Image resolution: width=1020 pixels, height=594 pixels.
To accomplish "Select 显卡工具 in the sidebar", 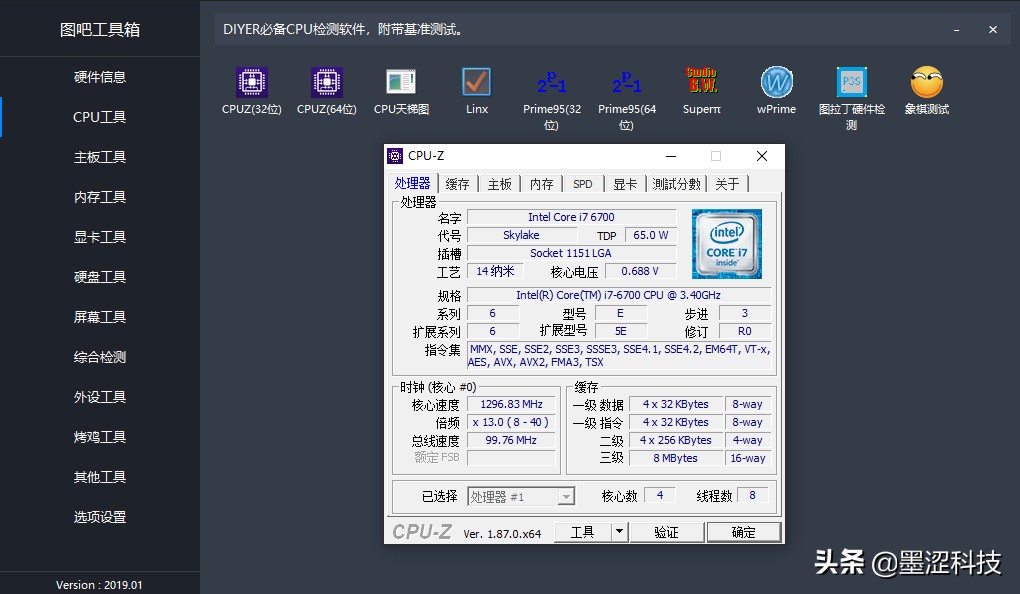I will [x=98, y=237].
